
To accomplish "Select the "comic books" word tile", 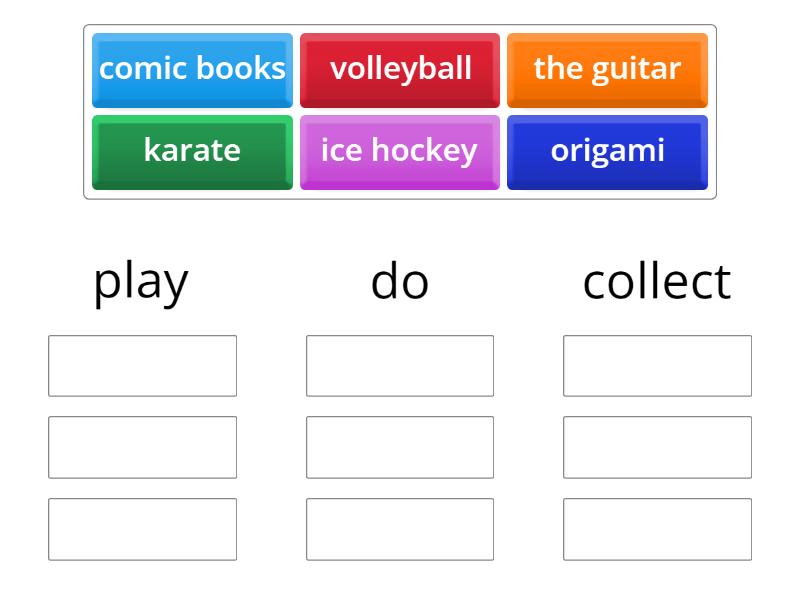I will [x=192, y=69].
